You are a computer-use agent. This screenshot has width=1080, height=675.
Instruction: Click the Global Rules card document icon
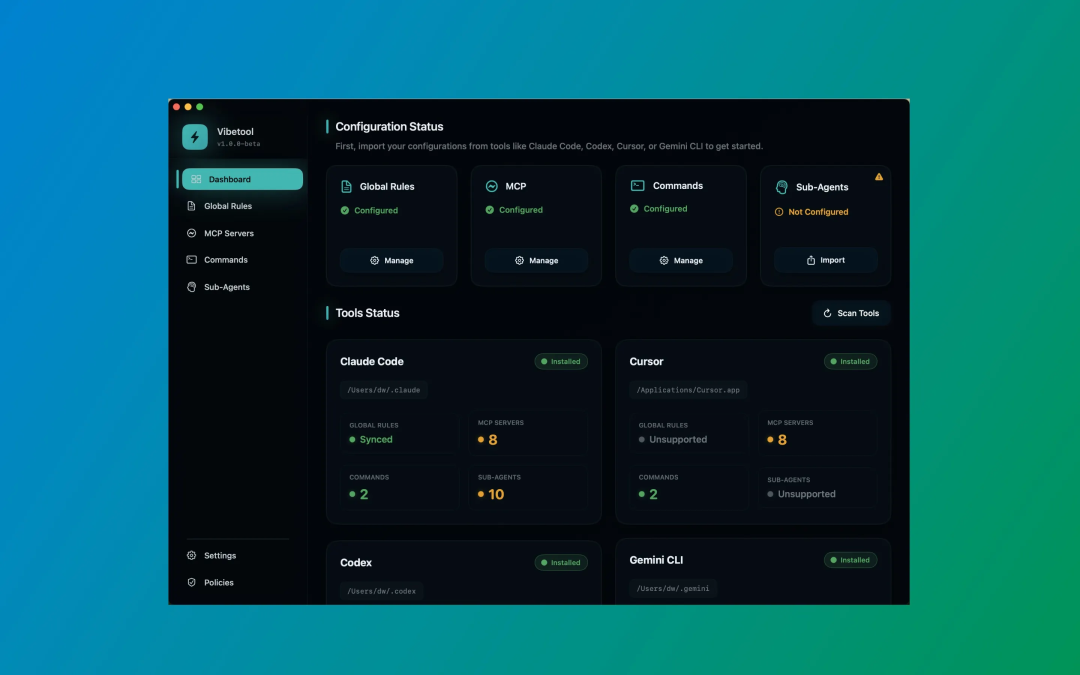click(x=347, y=187)
